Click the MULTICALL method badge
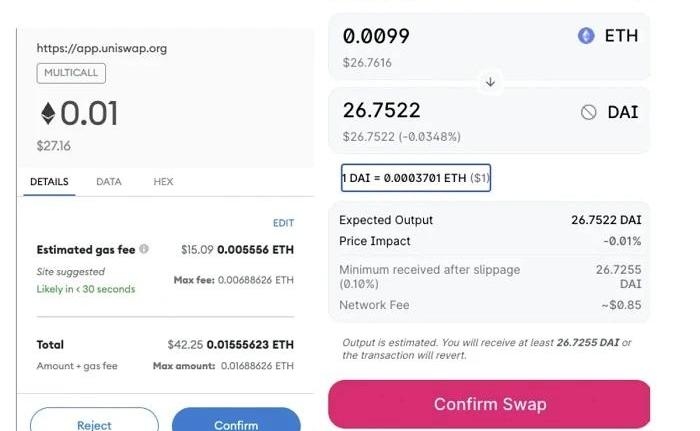This screenshot has width=700, height=431. coord(71,73)
